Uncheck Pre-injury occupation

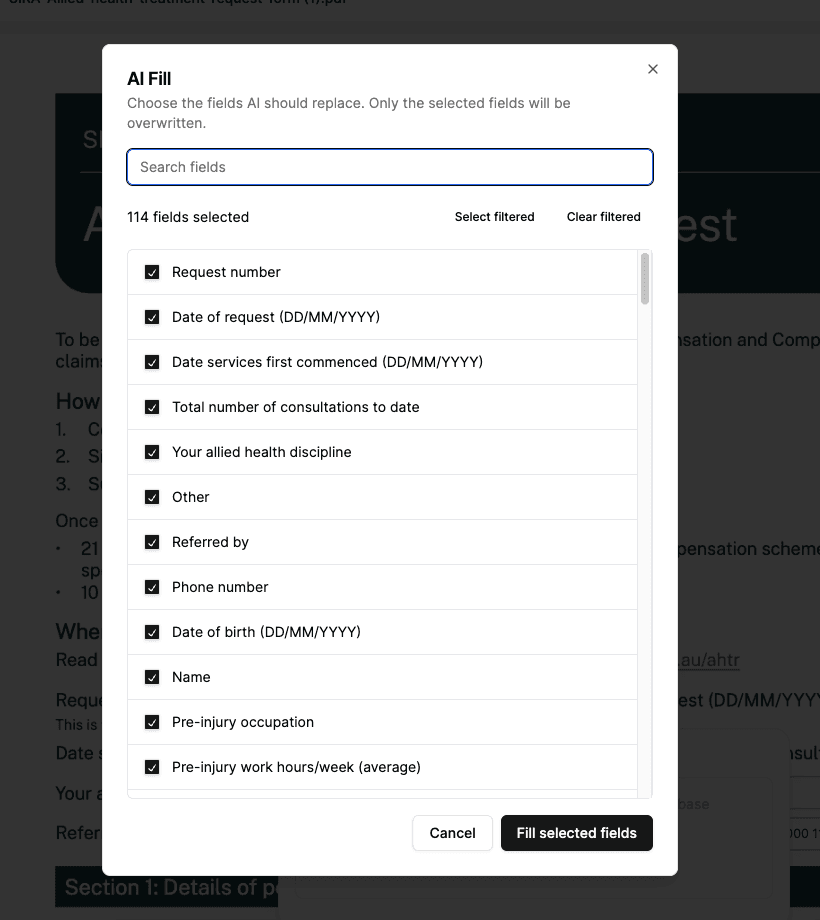pos(152,721)
